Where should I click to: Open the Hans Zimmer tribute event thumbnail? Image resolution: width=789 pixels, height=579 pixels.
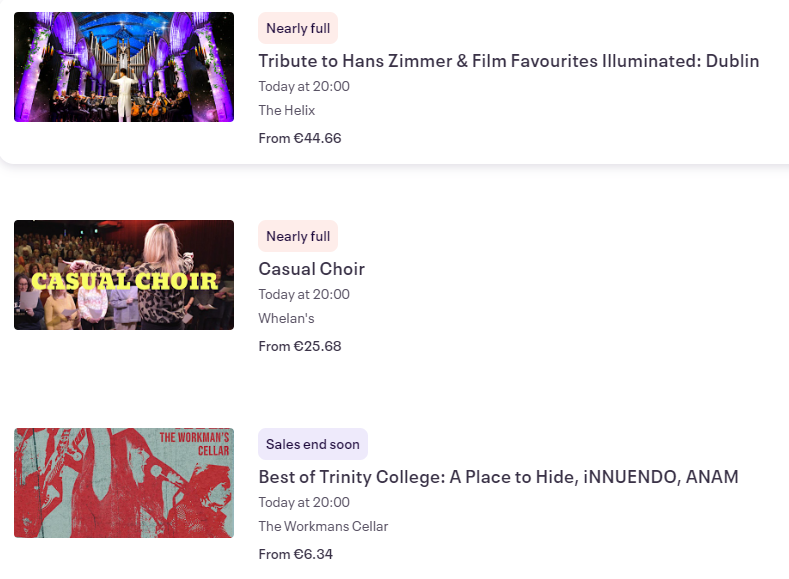[124, 67]
